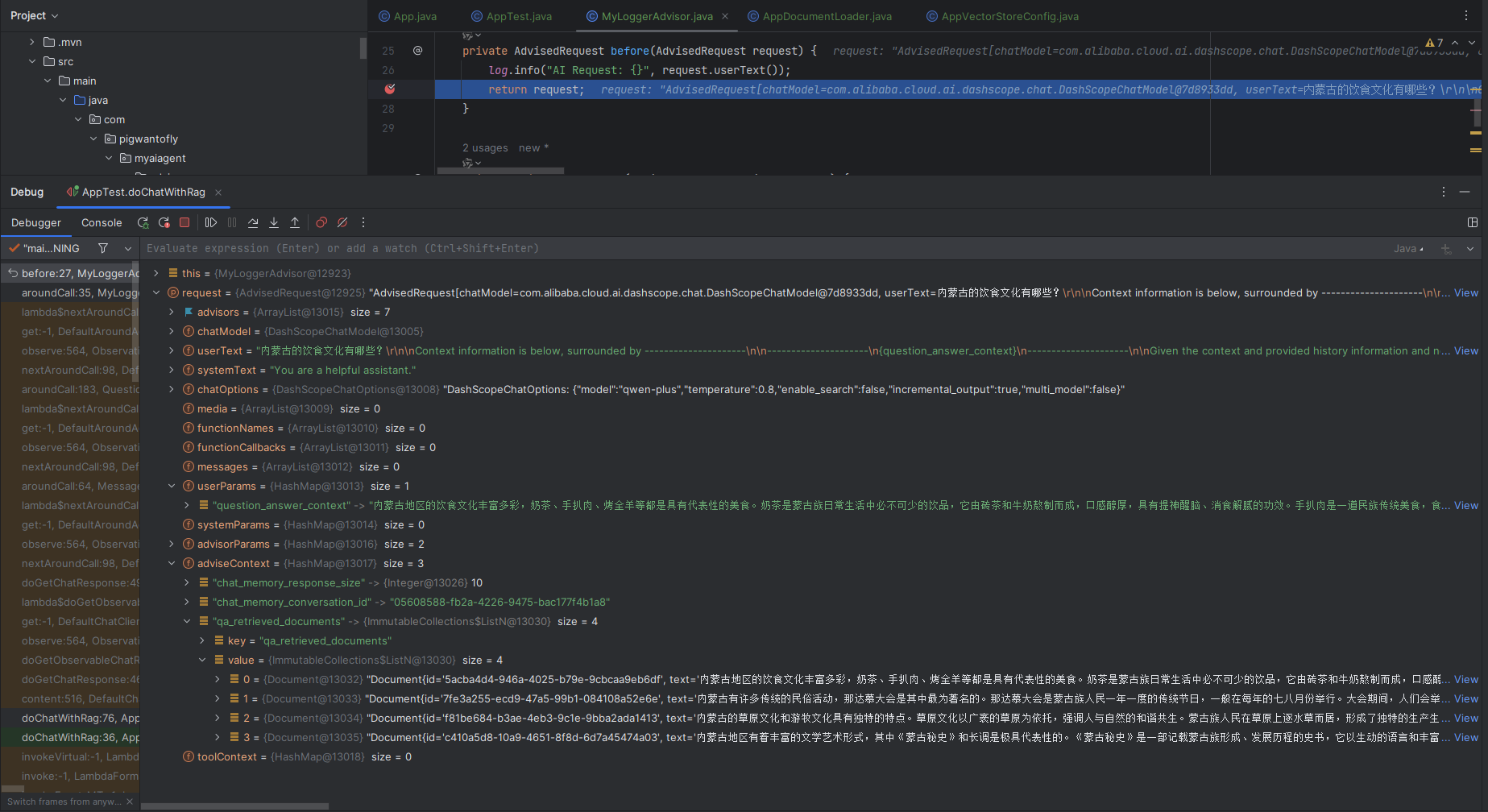This screenshot has height=812, width=1488.
Task: Stop the debug session
Action: pos(184,222)
